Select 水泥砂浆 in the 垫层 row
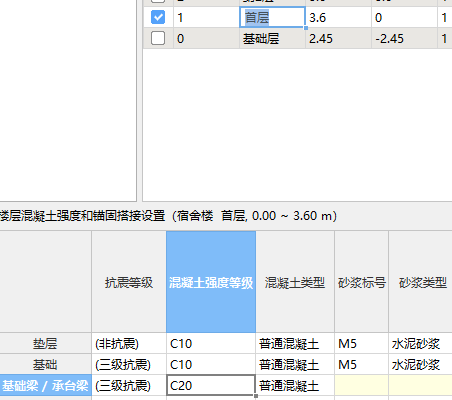This screenshot has height=400, width=452. click(x=421, y=343)
